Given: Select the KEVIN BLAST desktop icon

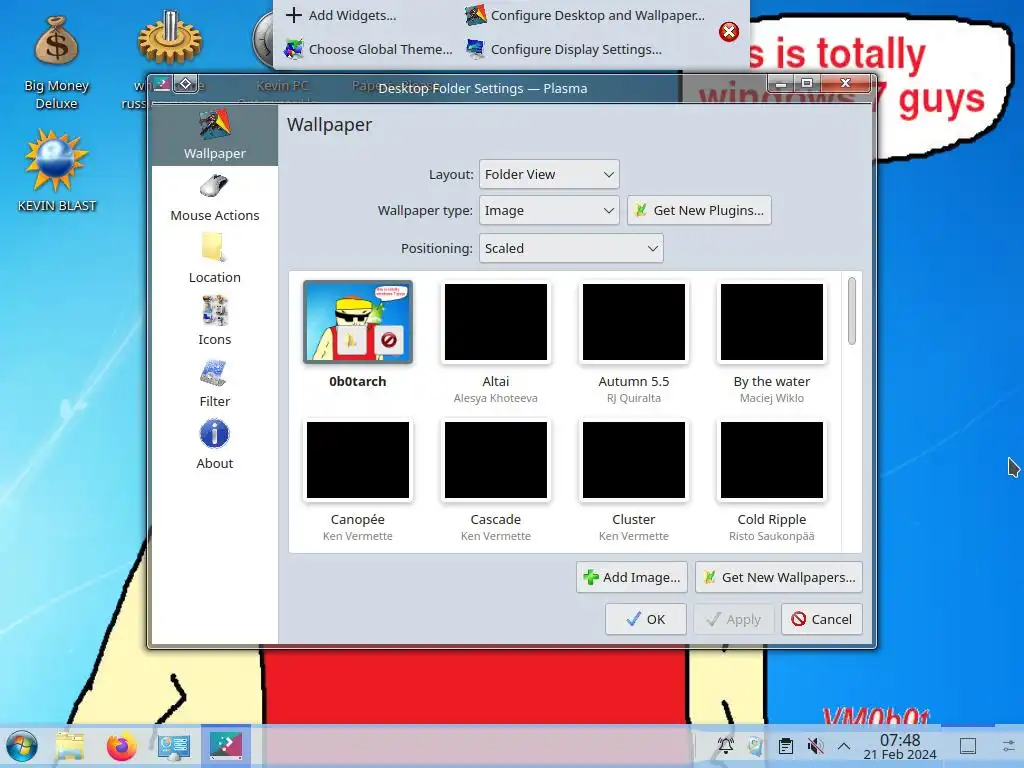Looking at the screenshot, I should point(56,171).
